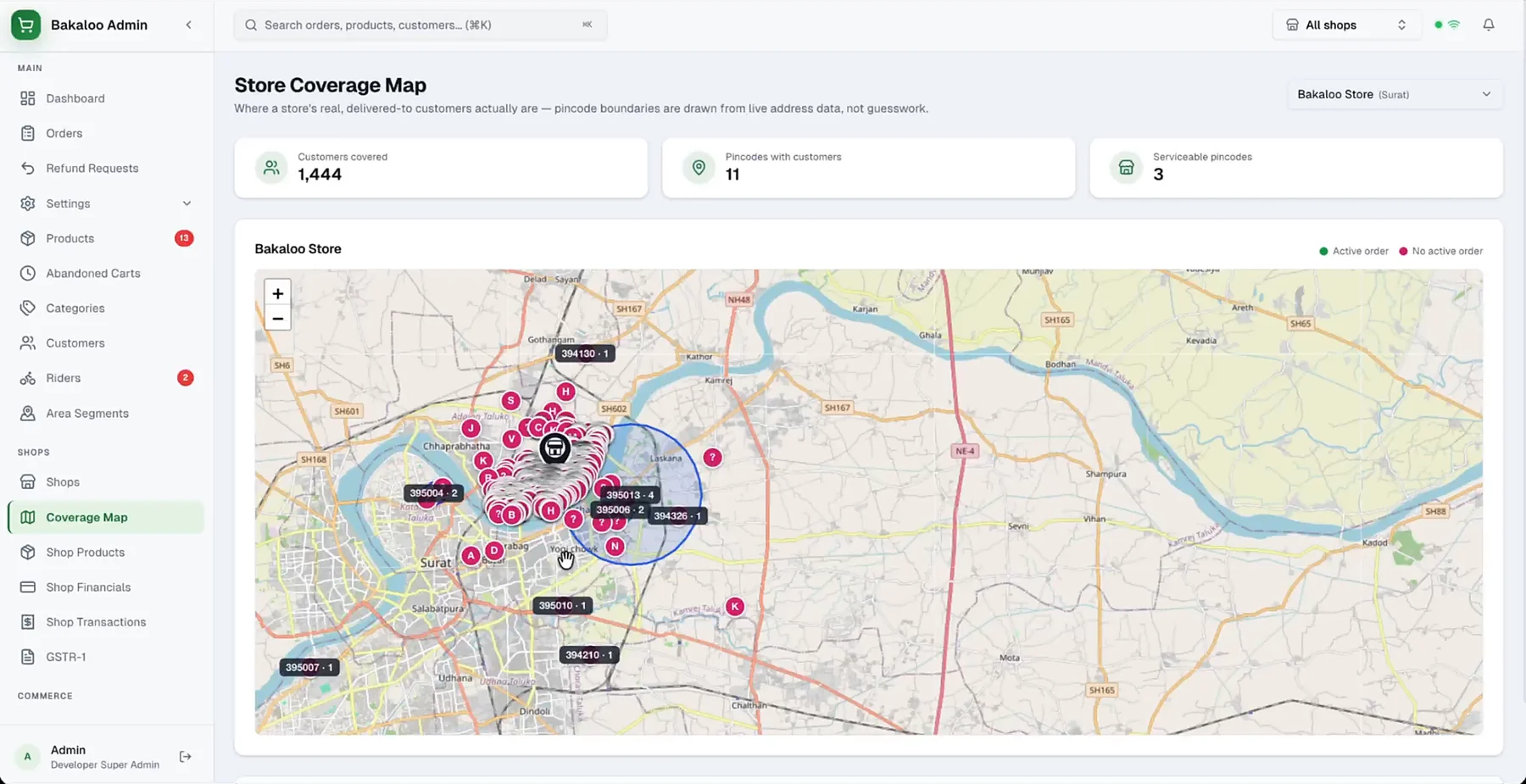Log out using the sign-out icon
Viewport: 1526px width, 784px height.
pyautogui.click(x=185, y=756)
